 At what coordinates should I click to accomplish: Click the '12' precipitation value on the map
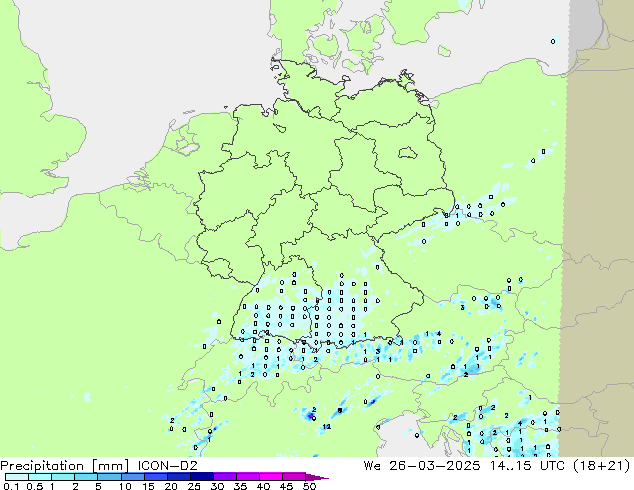pyautogui.click(x=327, y=427)
